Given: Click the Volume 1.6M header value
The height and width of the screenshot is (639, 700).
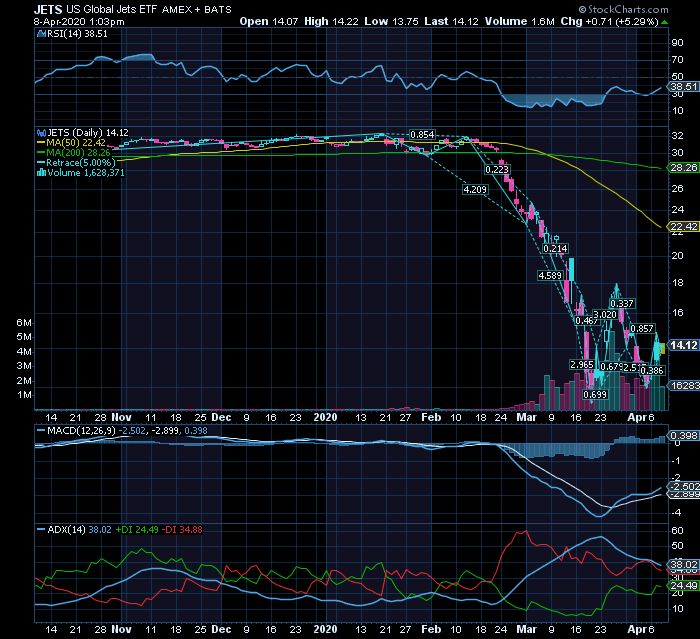Looking at the screenshot, I should (520, 21).
